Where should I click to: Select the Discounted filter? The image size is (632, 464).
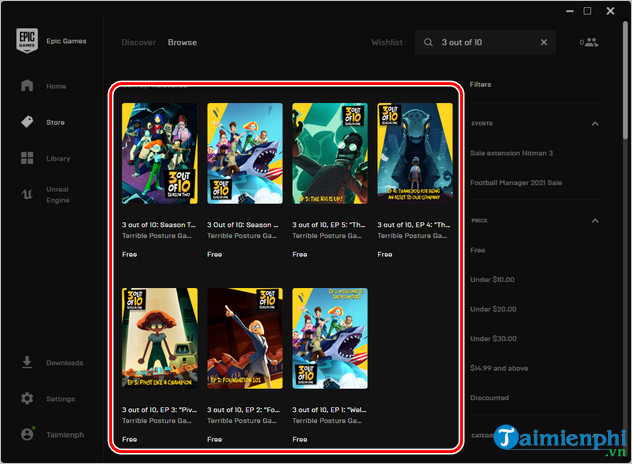(x=489, y=397)
